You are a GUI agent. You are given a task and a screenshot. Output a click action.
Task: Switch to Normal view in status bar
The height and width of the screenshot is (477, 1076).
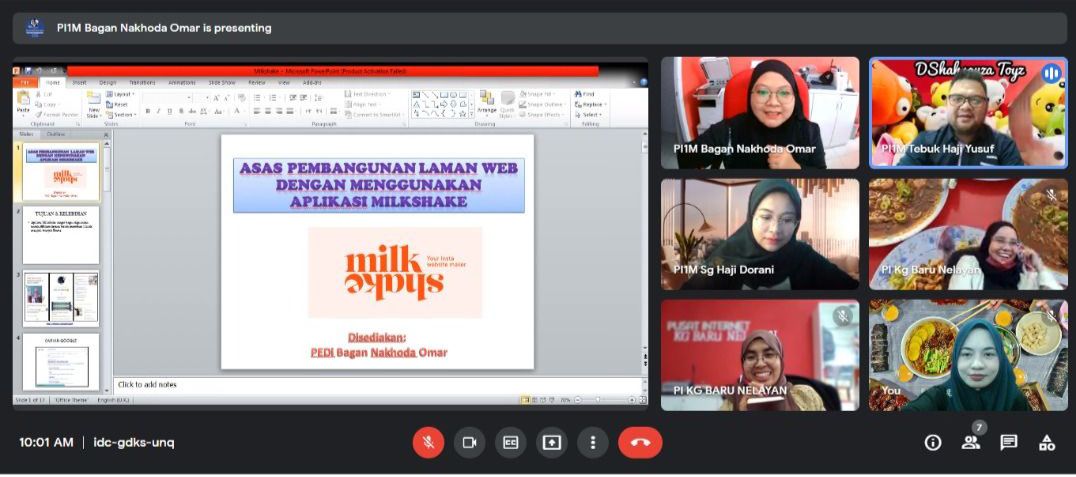[x=525, y=399]
